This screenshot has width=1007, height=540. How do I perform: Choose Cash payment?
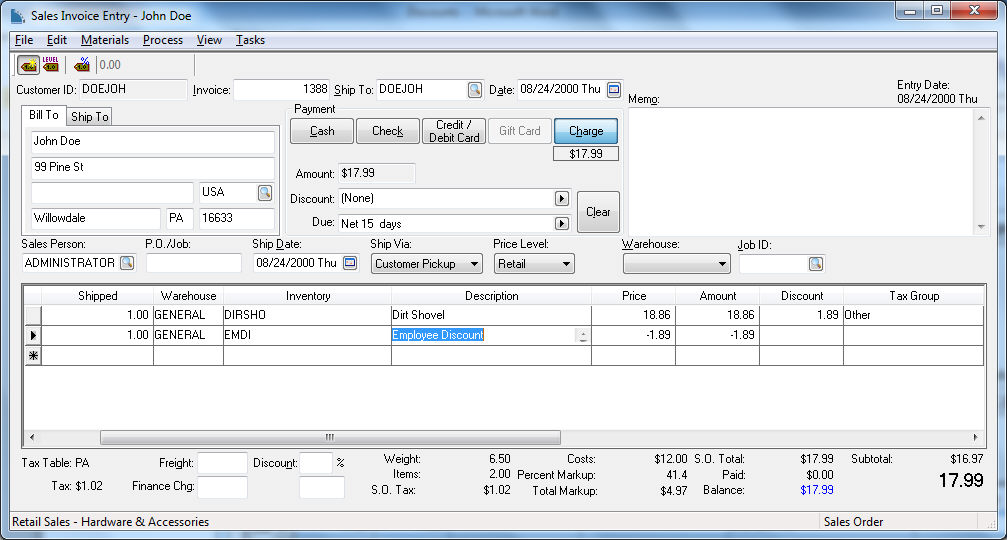[322, 131]
